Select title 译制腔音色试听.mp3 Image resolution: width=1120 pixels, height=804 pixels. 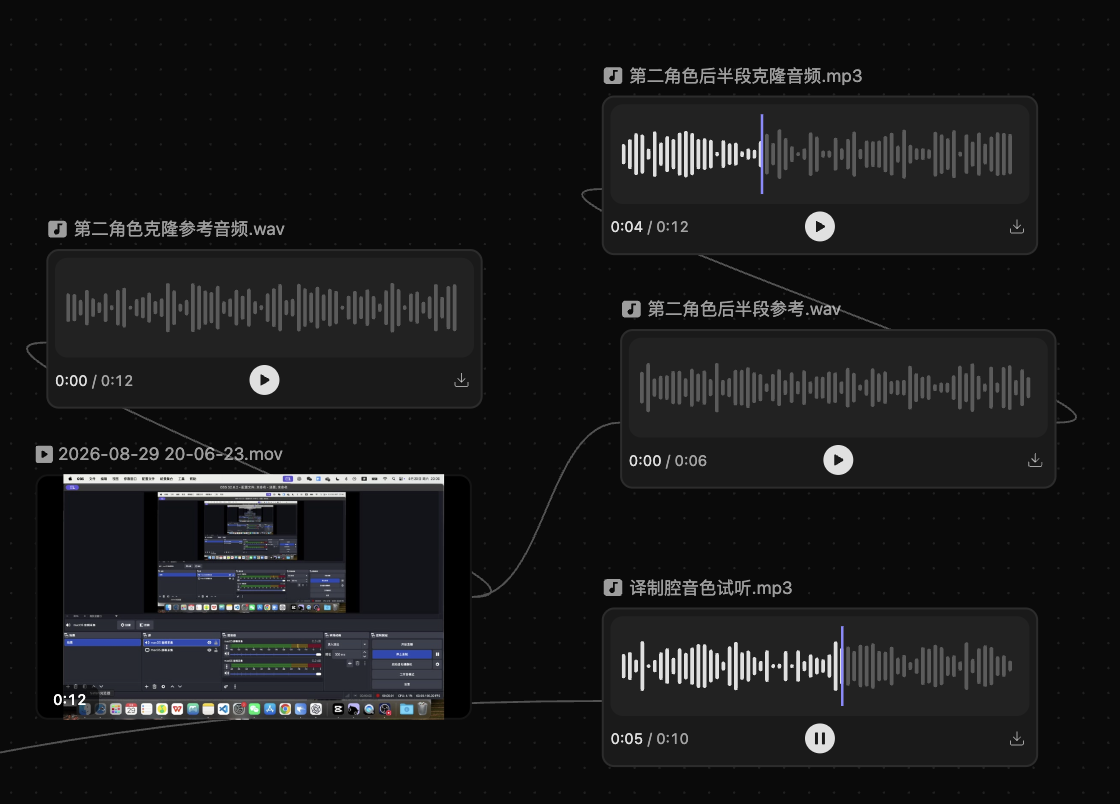coord(711,588)
